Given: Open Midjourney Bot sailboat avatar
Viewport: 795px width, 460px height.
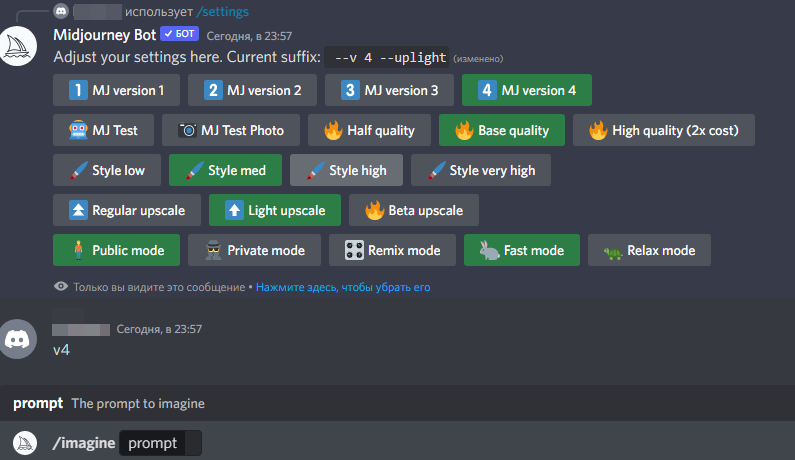Looking at the screenshot, I should [x=18, y=47].
